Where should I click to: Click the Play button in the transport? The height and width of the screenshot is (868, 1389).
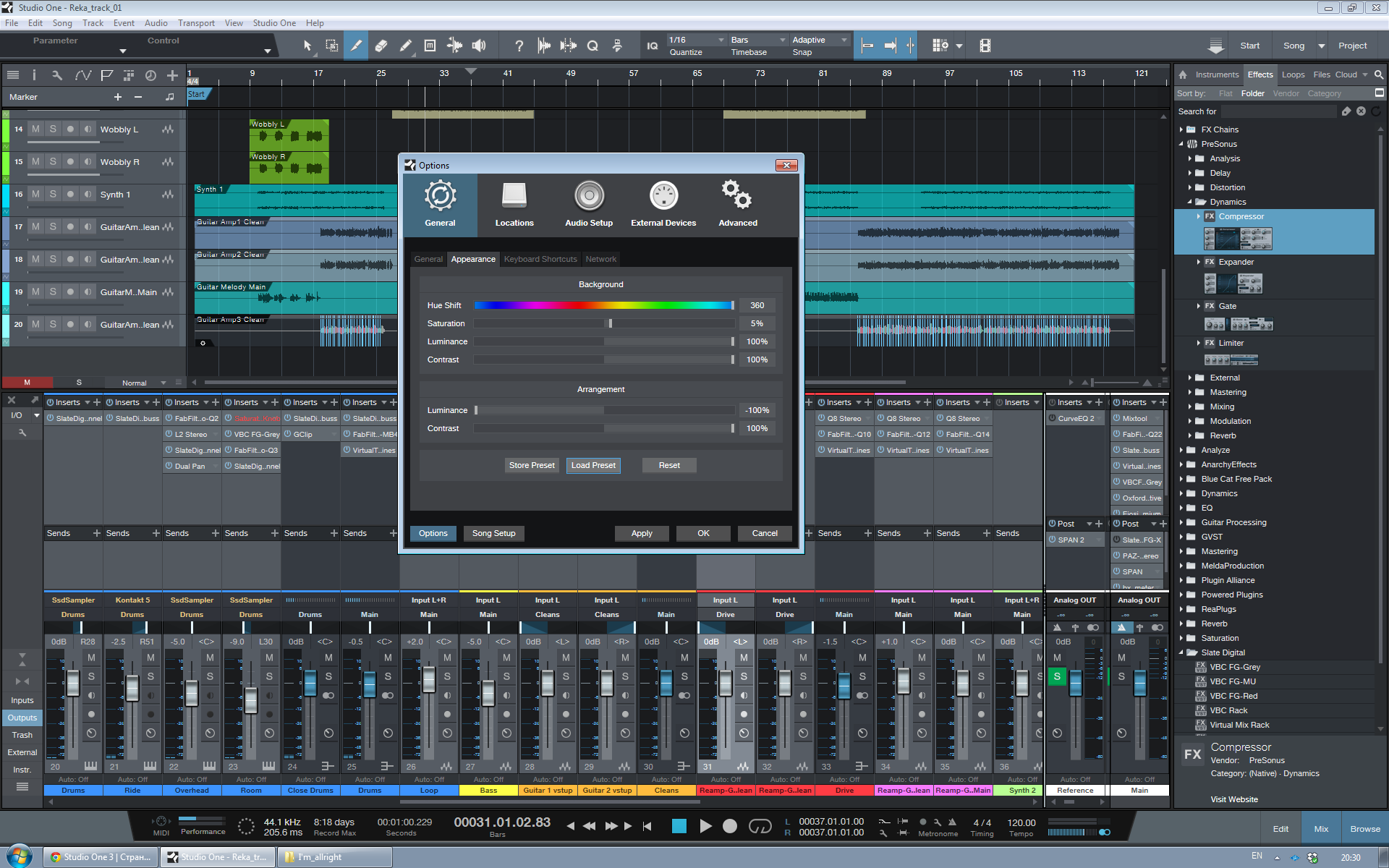pos(705,826)
